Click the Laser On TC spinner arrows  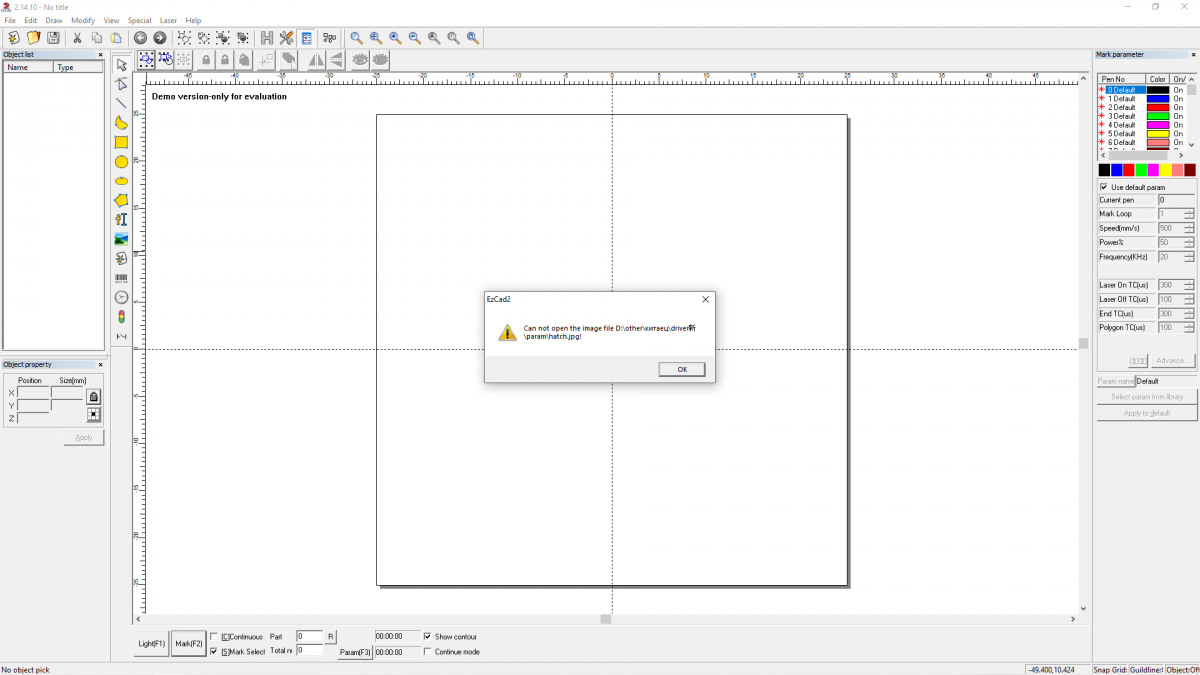(1189, 285)
